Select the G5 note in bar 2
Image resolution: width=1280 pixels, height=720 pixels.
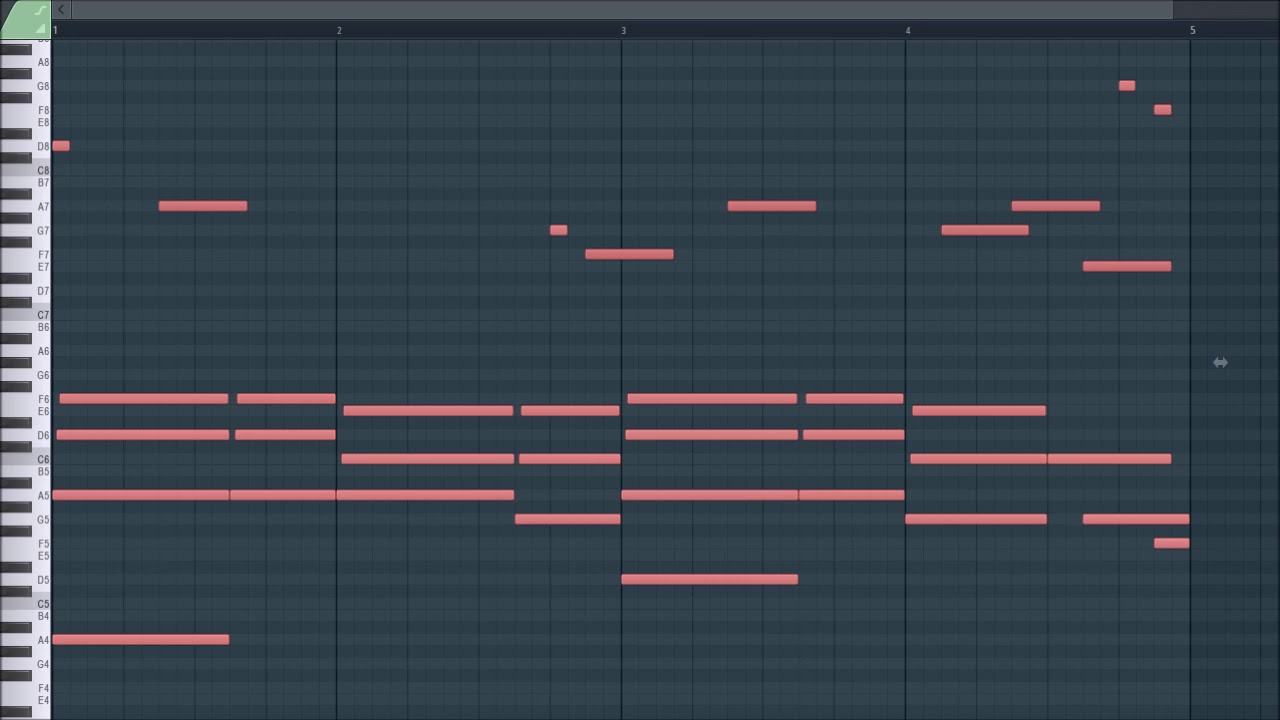pos(568,519)
